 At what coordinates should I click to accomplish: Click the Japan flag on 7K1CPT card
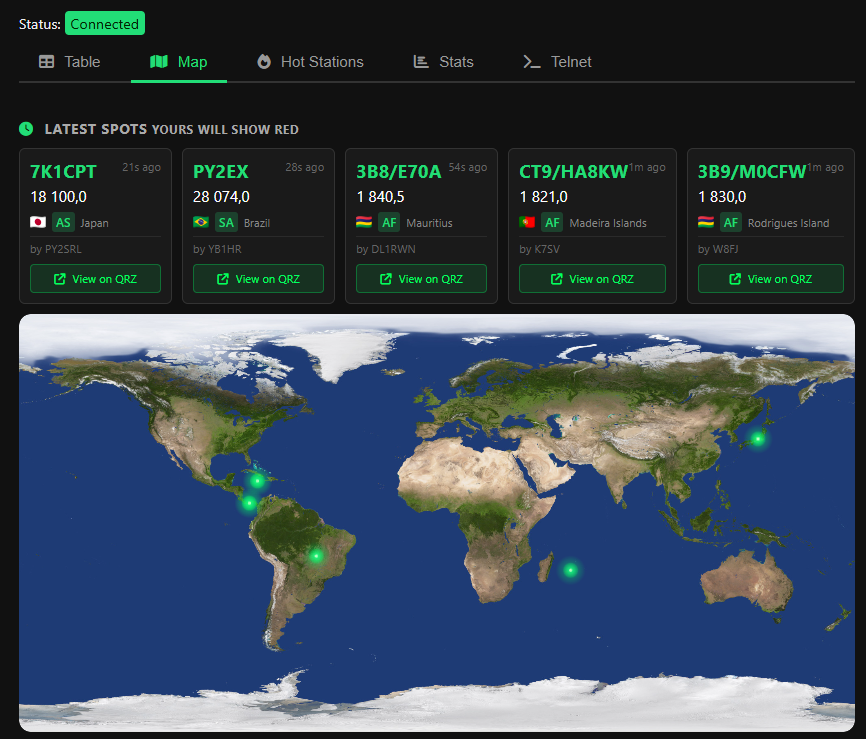(39, 222)
